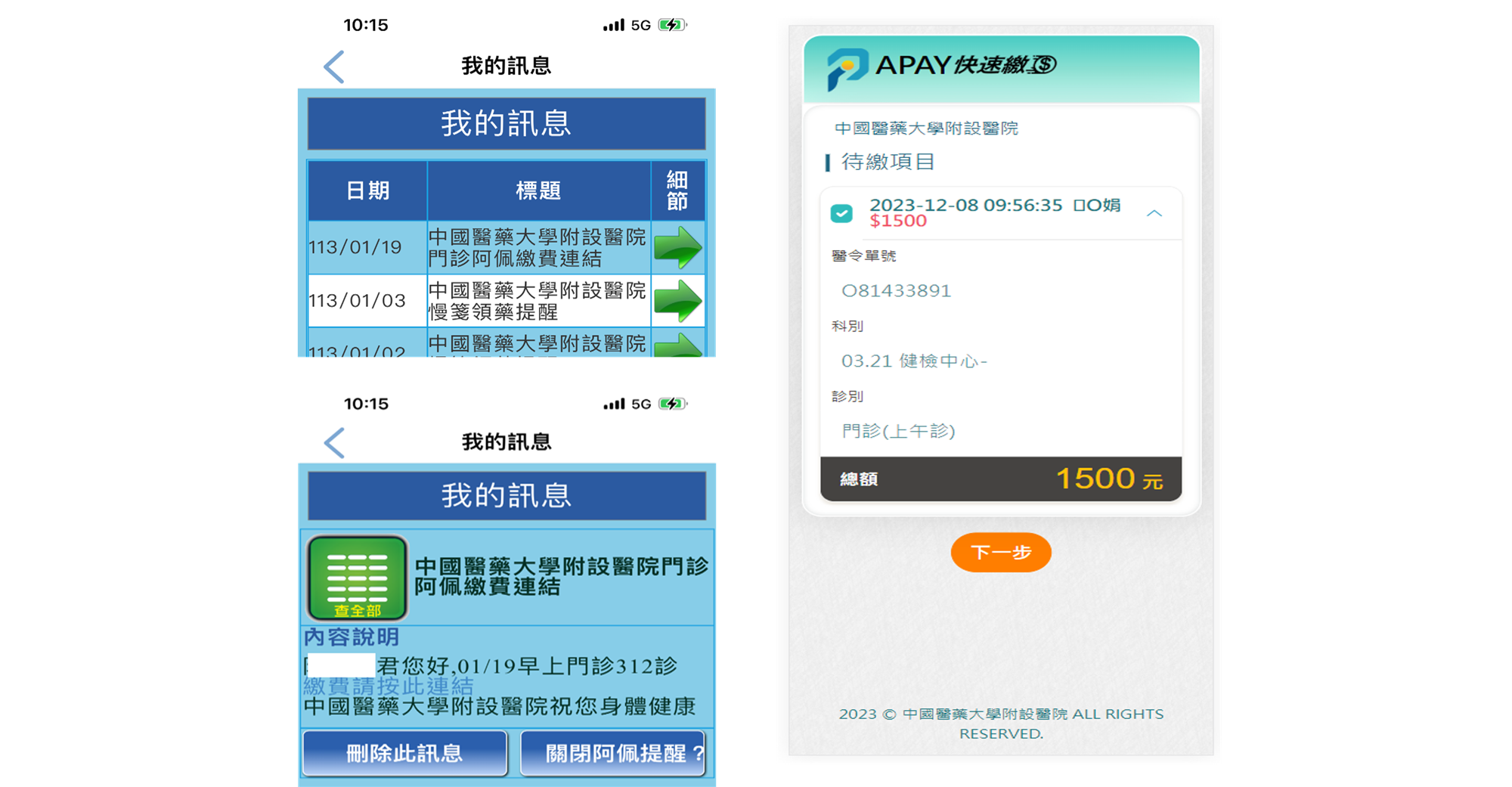Open details arrow for 門診阿佩繳費連結 message
The height and width of the screenshot is (787, 1512).
(678, 247)
